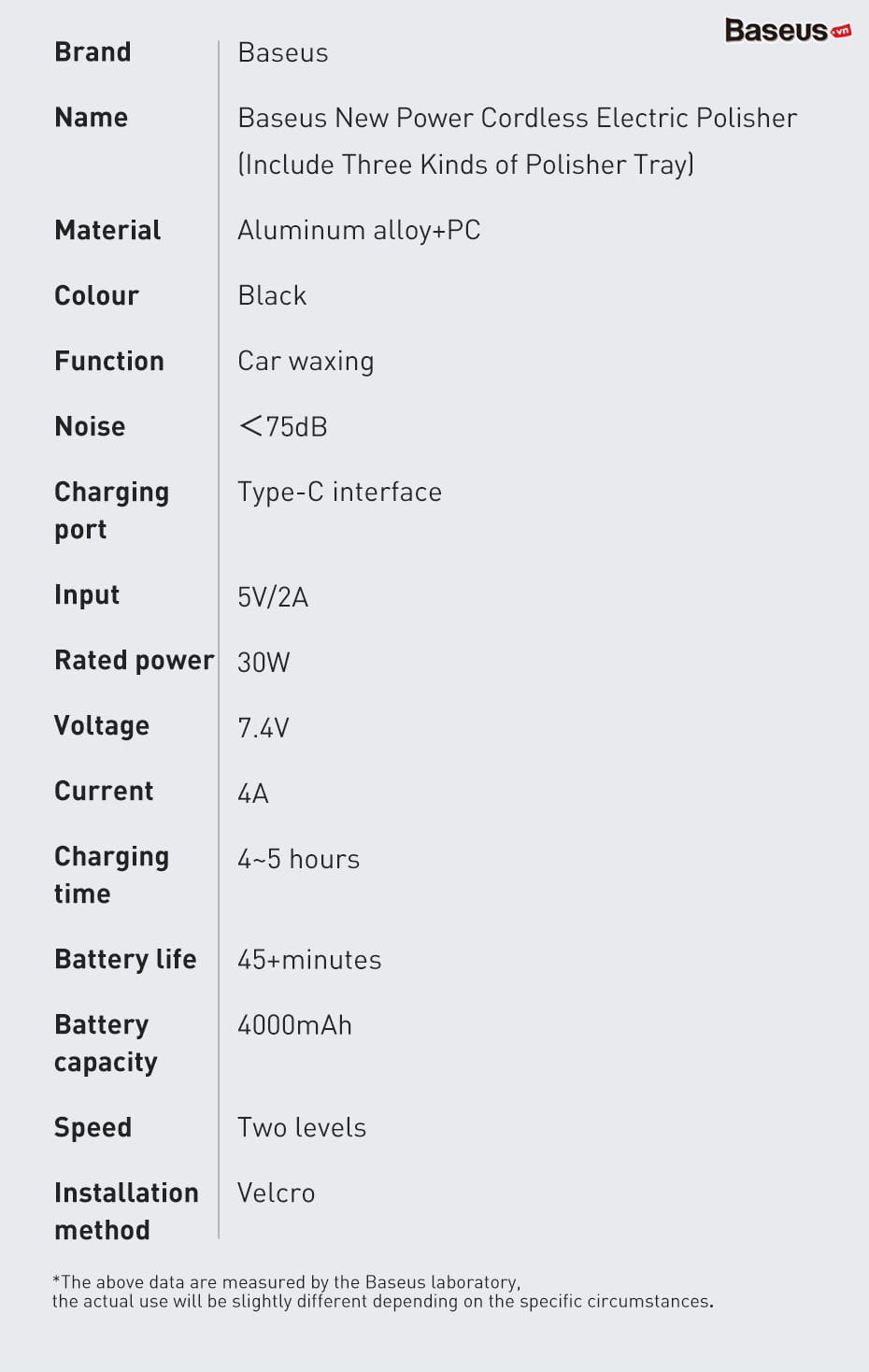Screen dimensions: 869x1372
Task: Click the 7.4V voltage value
Action: tap(264, 728)
